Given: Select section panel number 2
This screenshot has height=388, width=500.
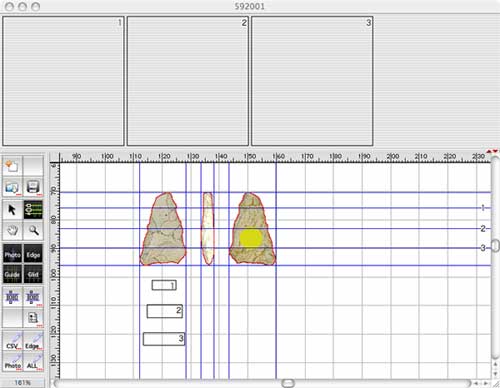Looking at the screenshot, I should (188, 81).
